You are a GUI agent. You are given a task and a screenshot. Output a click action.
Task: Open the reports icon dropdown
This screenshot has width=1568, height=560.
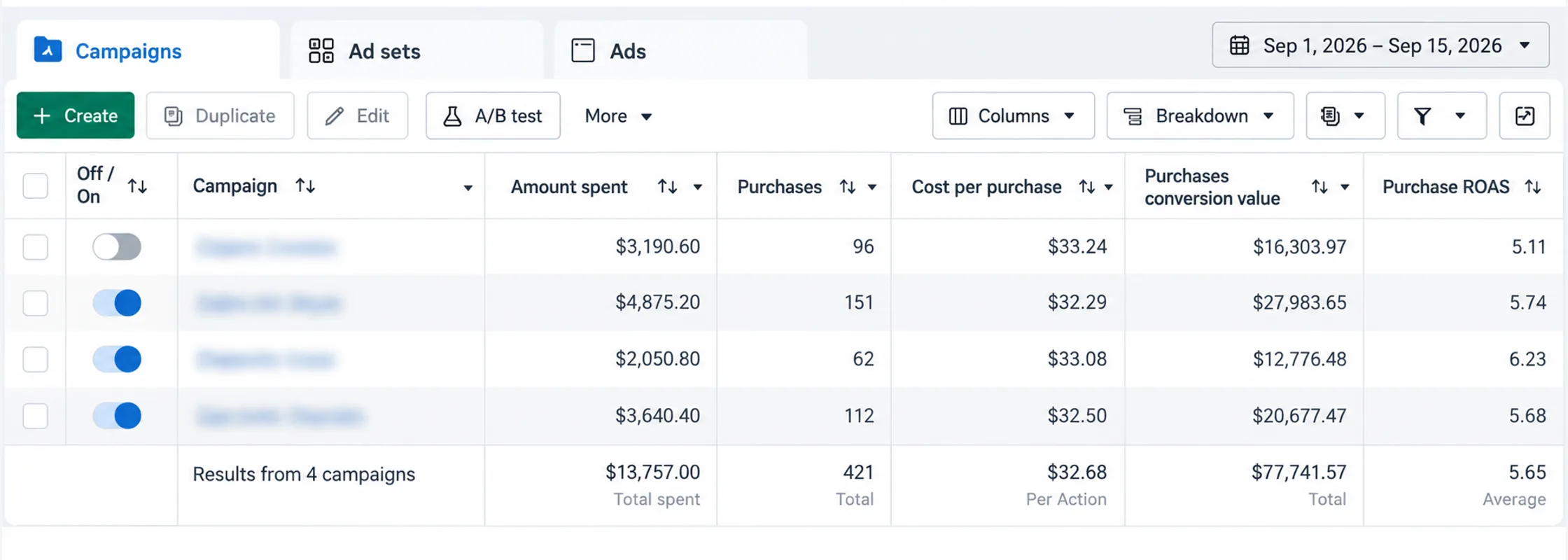(x=1345, y=115)
